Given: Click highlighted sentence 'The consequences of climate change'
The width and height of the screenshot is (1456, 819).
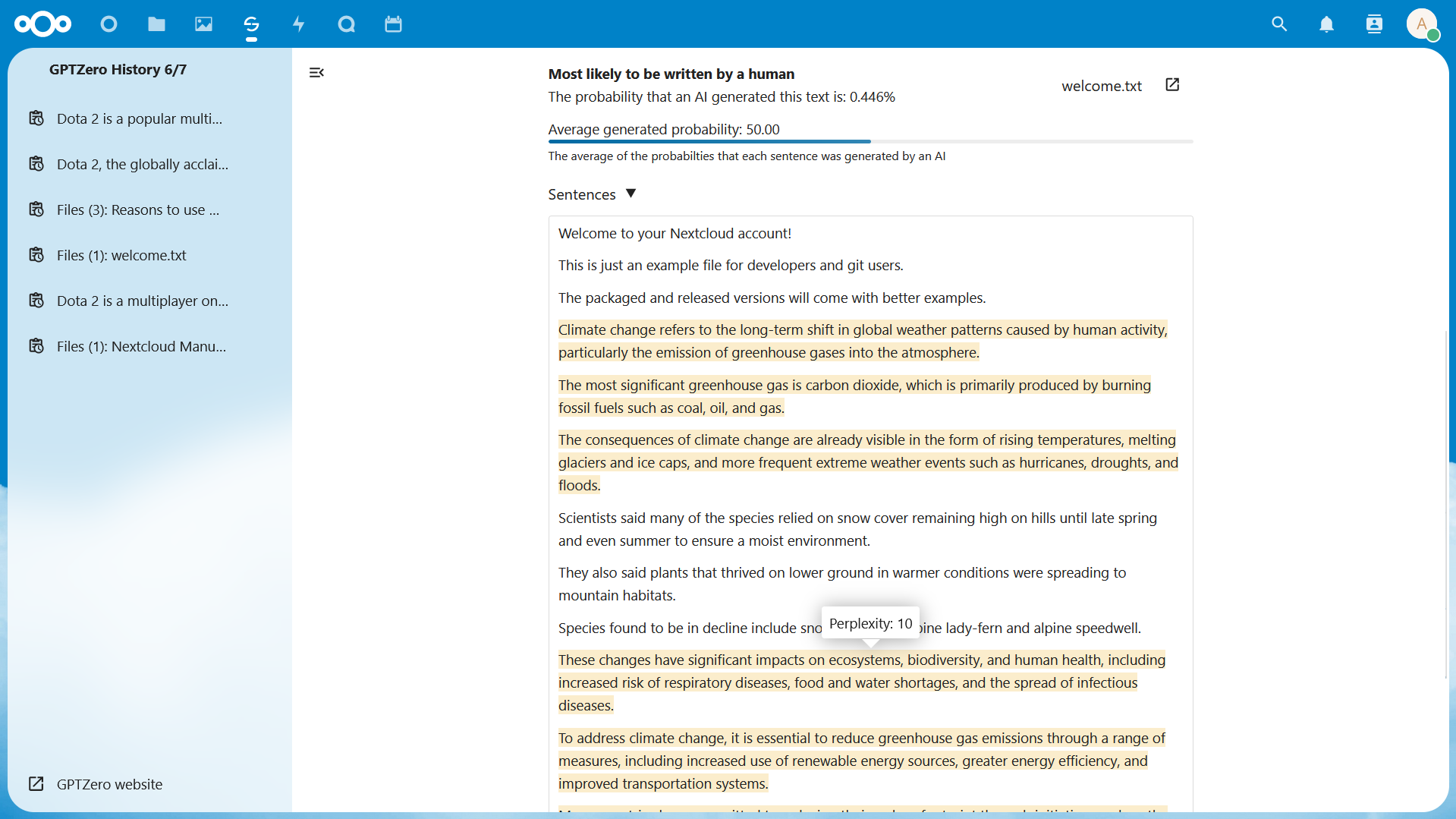Looking at the screenshot, I should 868,462.
